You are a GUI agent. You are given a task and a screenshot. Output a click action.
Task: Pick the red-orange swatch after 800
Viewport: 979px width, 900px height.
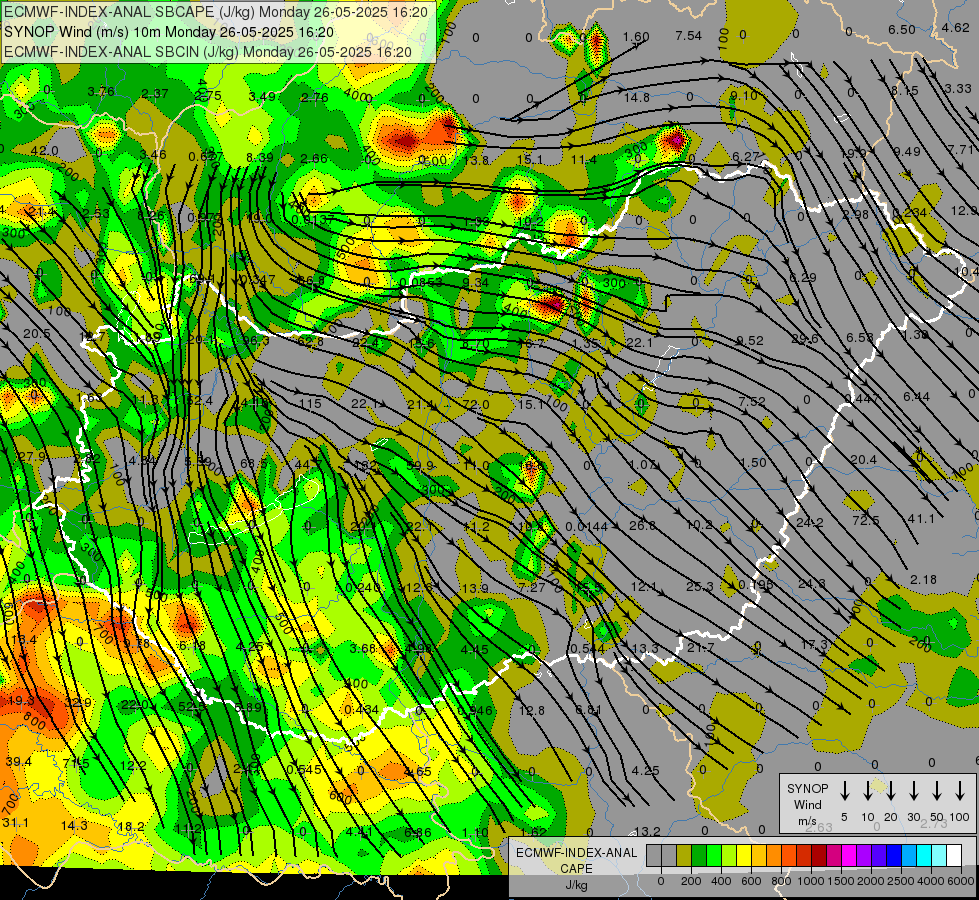(789, 855)
